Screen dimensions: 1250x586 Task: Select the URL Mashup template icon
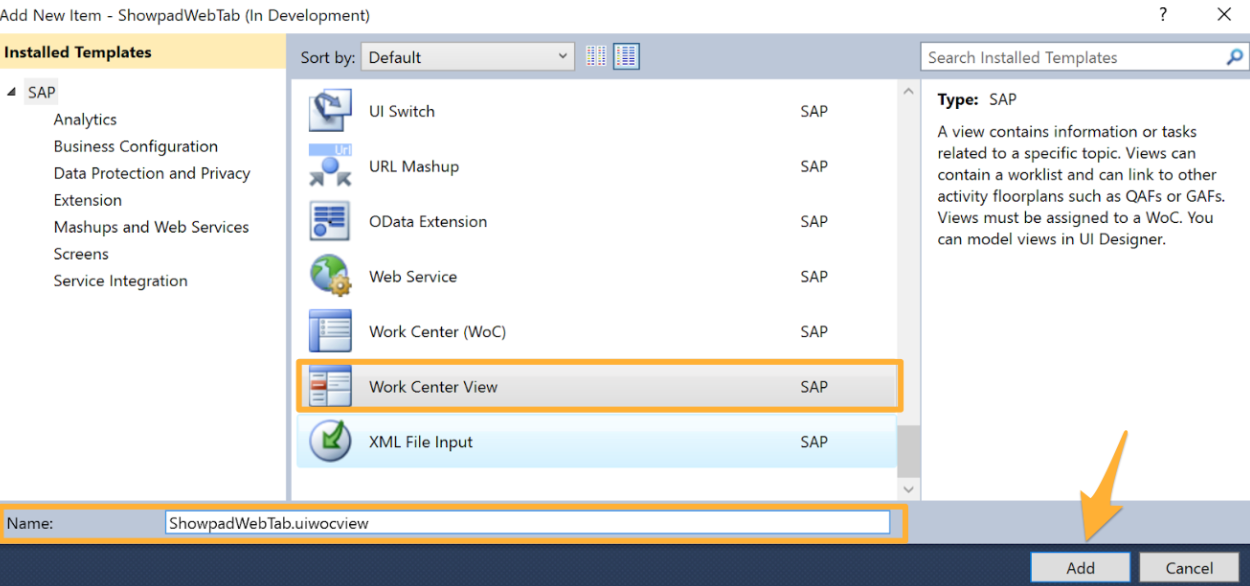click(329, 166)
